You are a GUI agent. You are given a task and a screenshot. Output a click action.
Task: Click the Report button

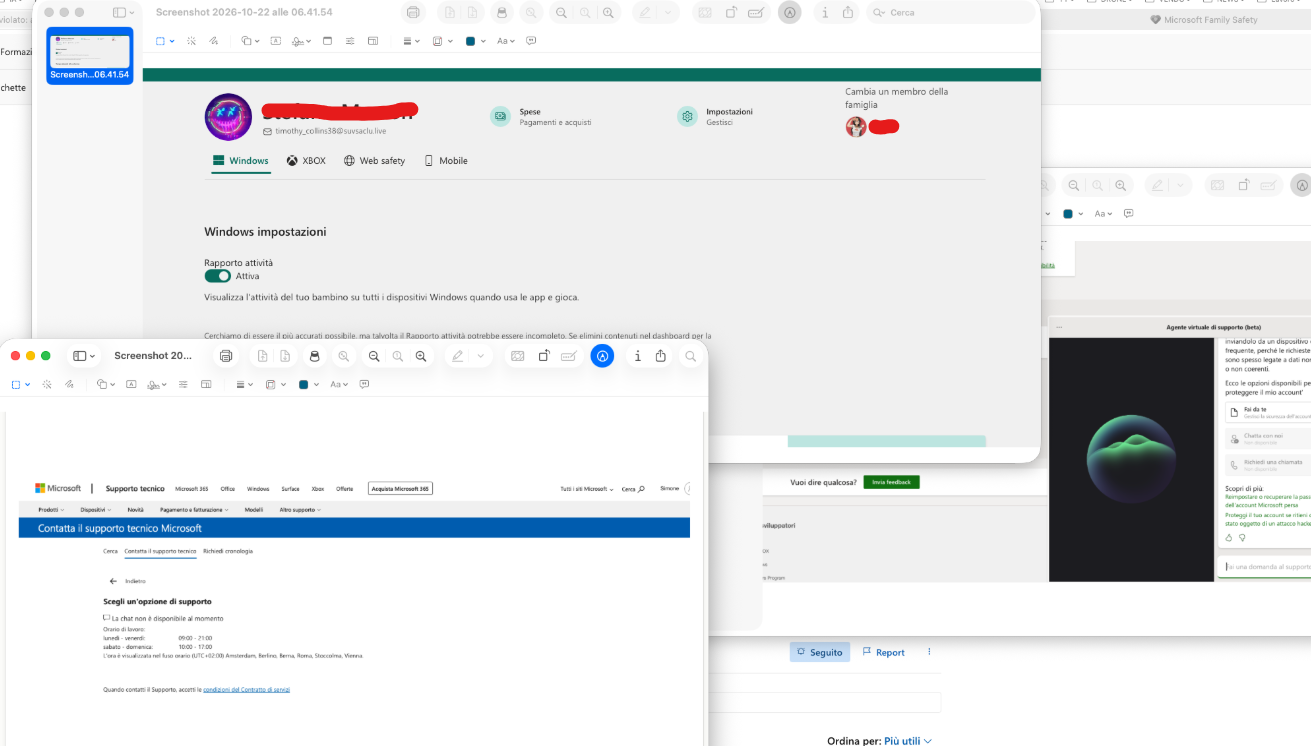(884, 652)
